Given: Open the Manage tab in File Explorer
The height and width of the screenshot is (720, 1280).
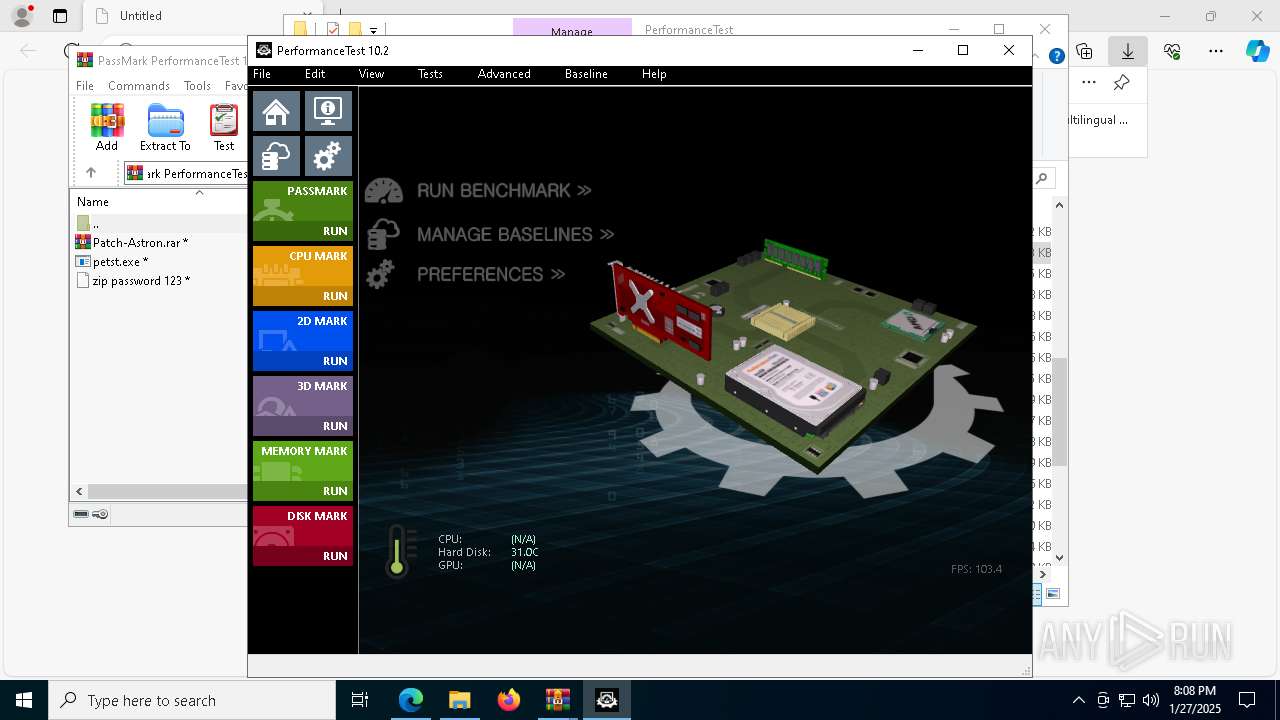Looking at the screenshot, I should [x=572, y=29].
